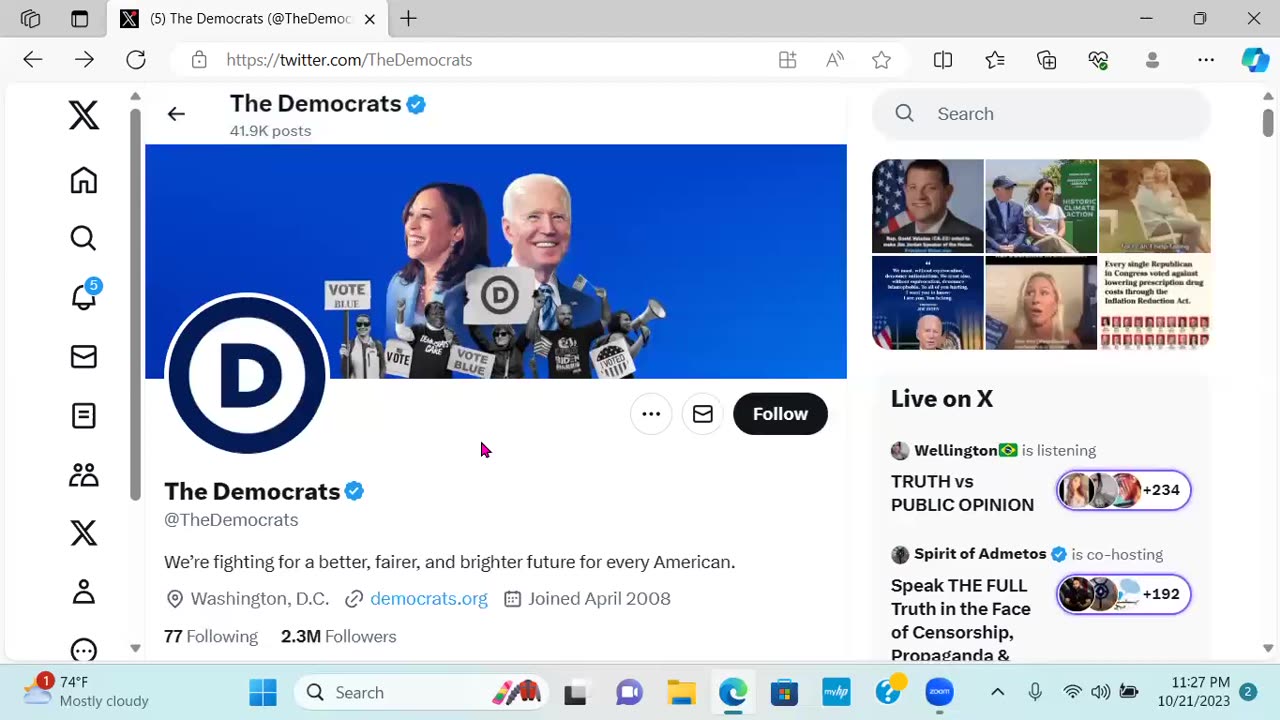Open the Split screen button

[x=943, y=60]
